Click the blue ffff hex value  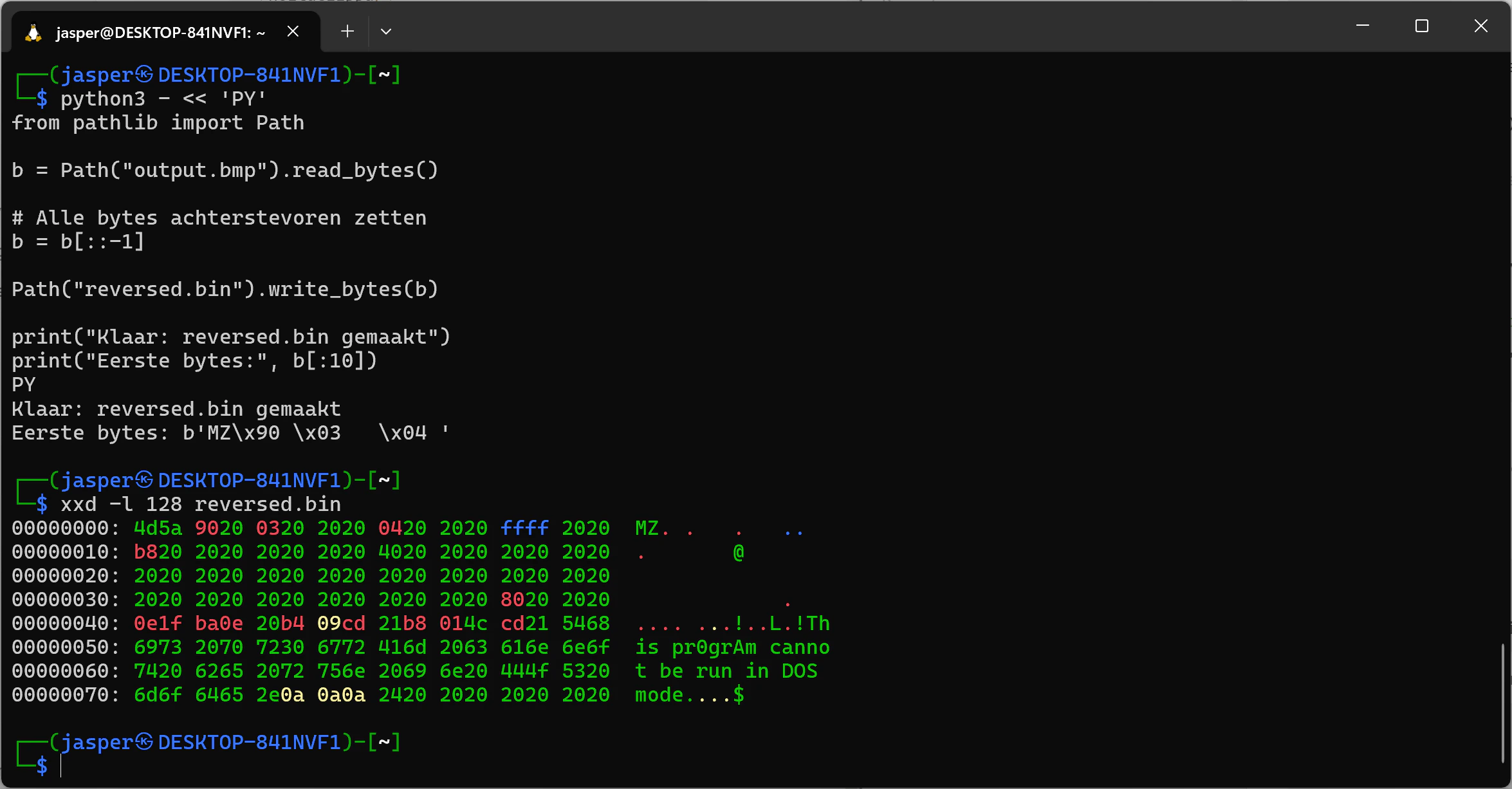524,528
